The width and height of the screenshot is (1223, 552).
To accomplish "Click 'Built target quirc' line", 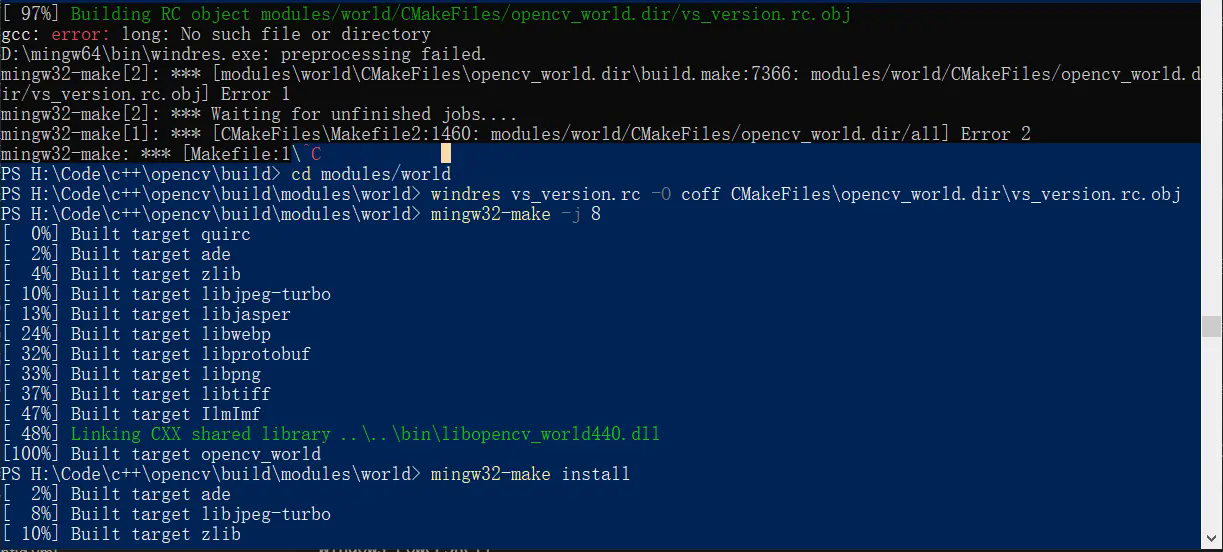I will pos(126,234).
